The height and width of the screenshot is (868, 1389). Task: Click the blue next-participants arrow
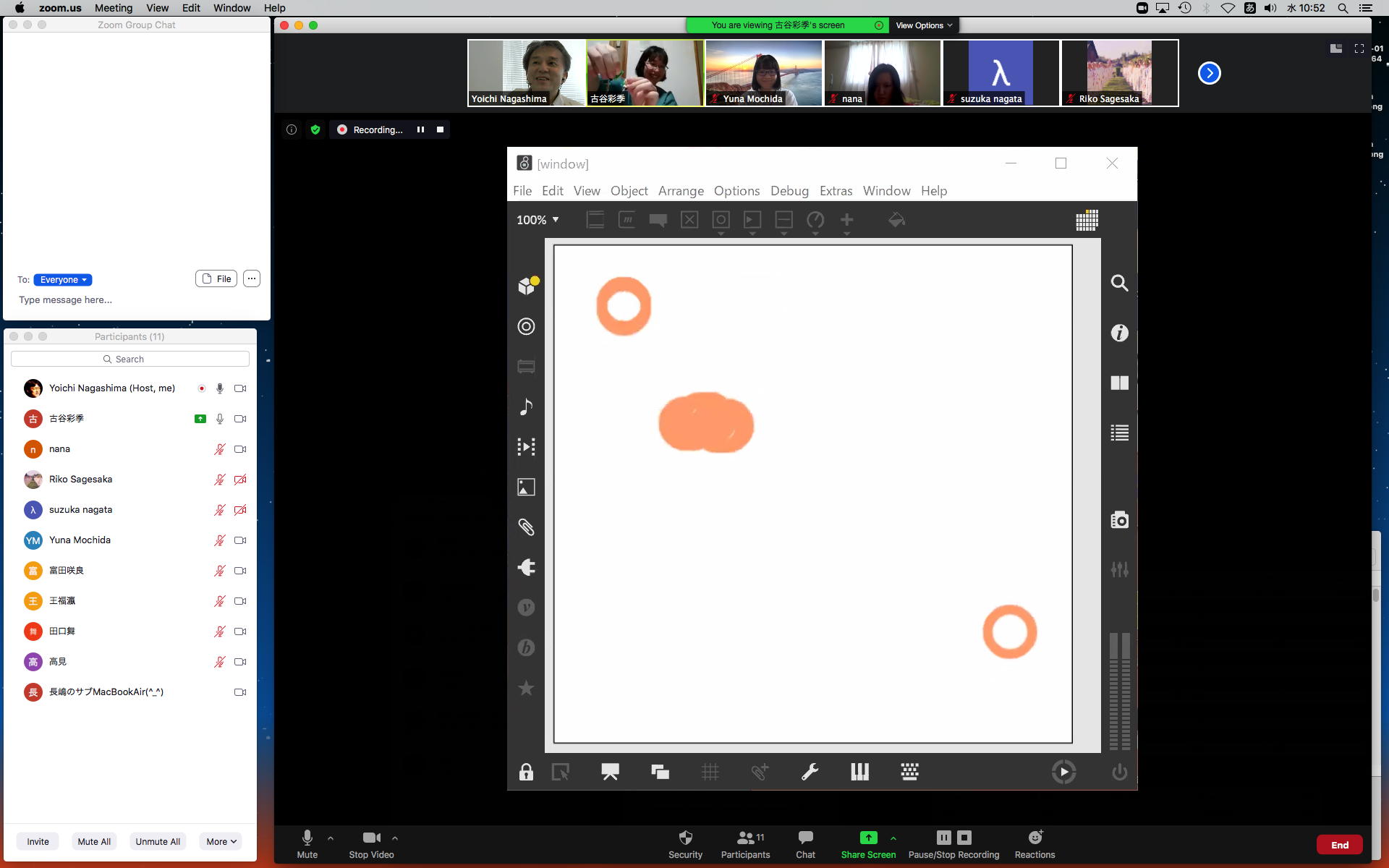[x=1209, y=73]
